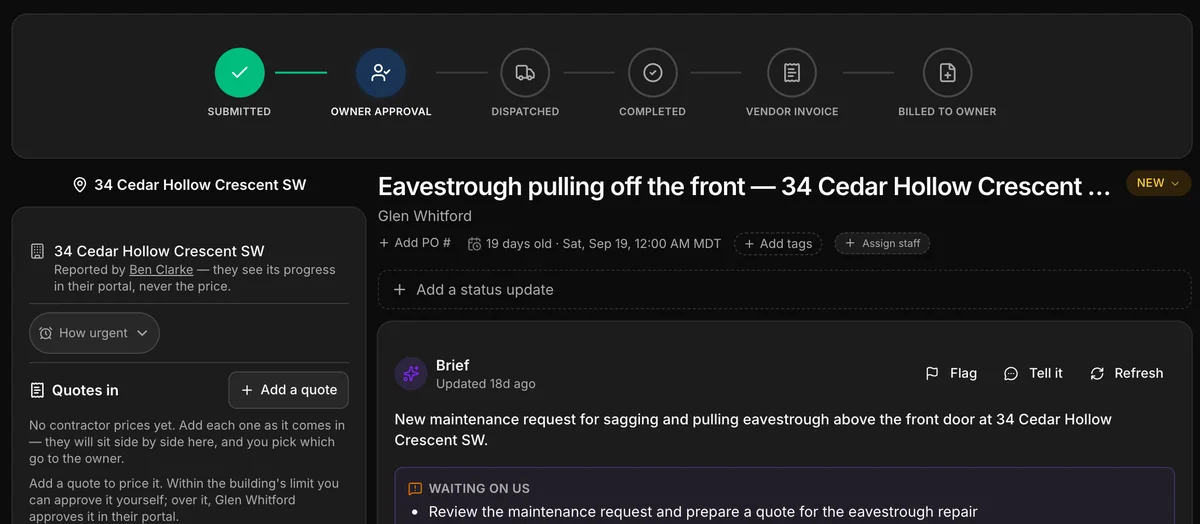Click the Submitted checkmark step icon
The height and width of the screenshot is (524, 1200).
tap(240, 73)
